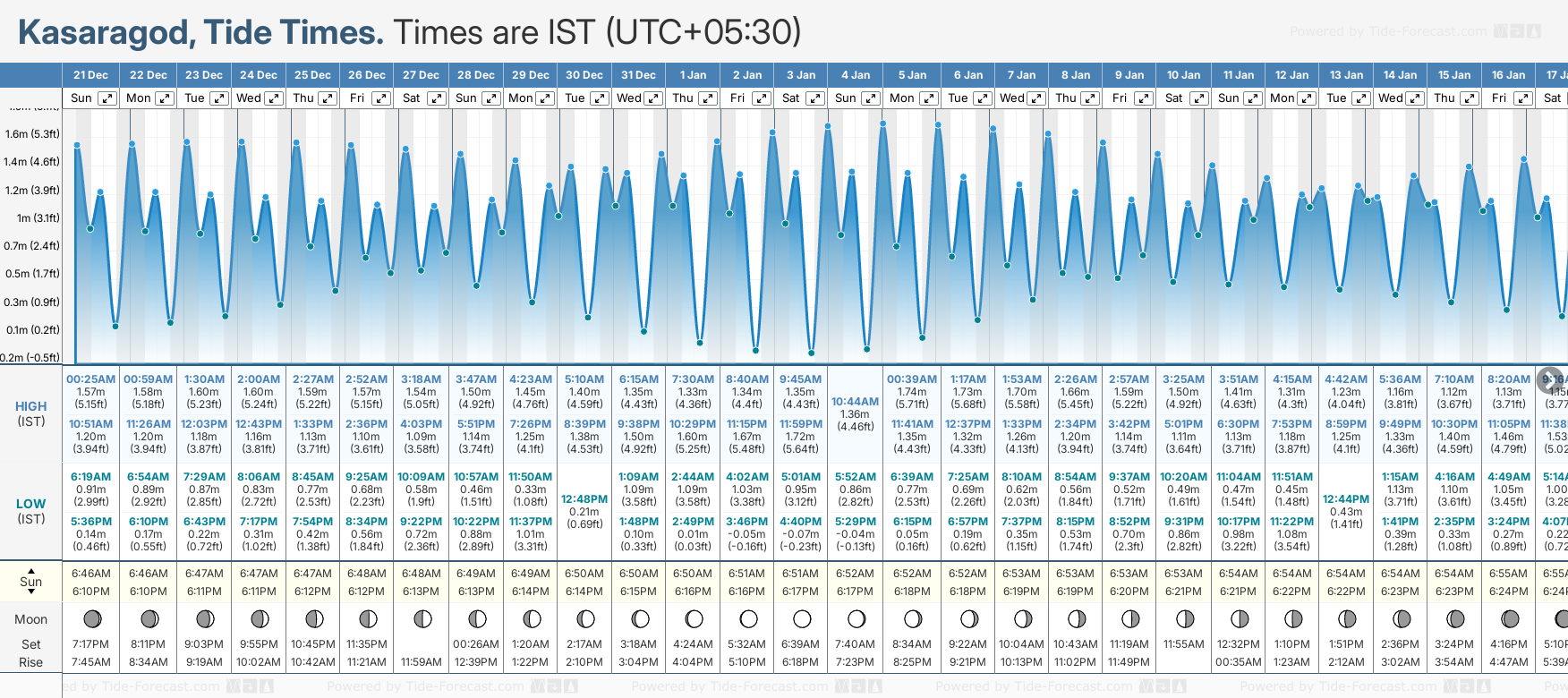
Task: Expand the Sun 21 Dec day view
Action: pos(107,98)
